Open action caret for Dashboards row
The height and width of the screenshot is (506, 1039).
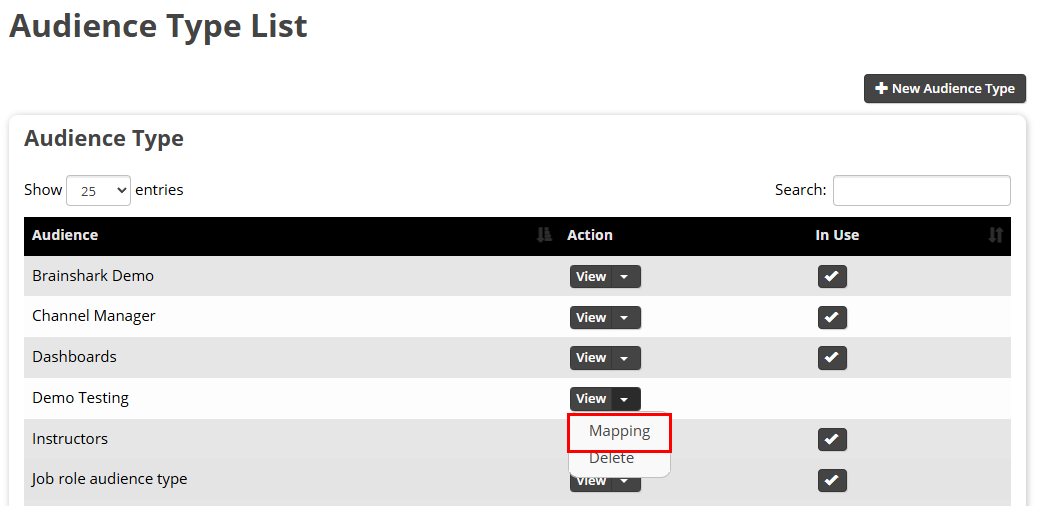click(625, 358)
